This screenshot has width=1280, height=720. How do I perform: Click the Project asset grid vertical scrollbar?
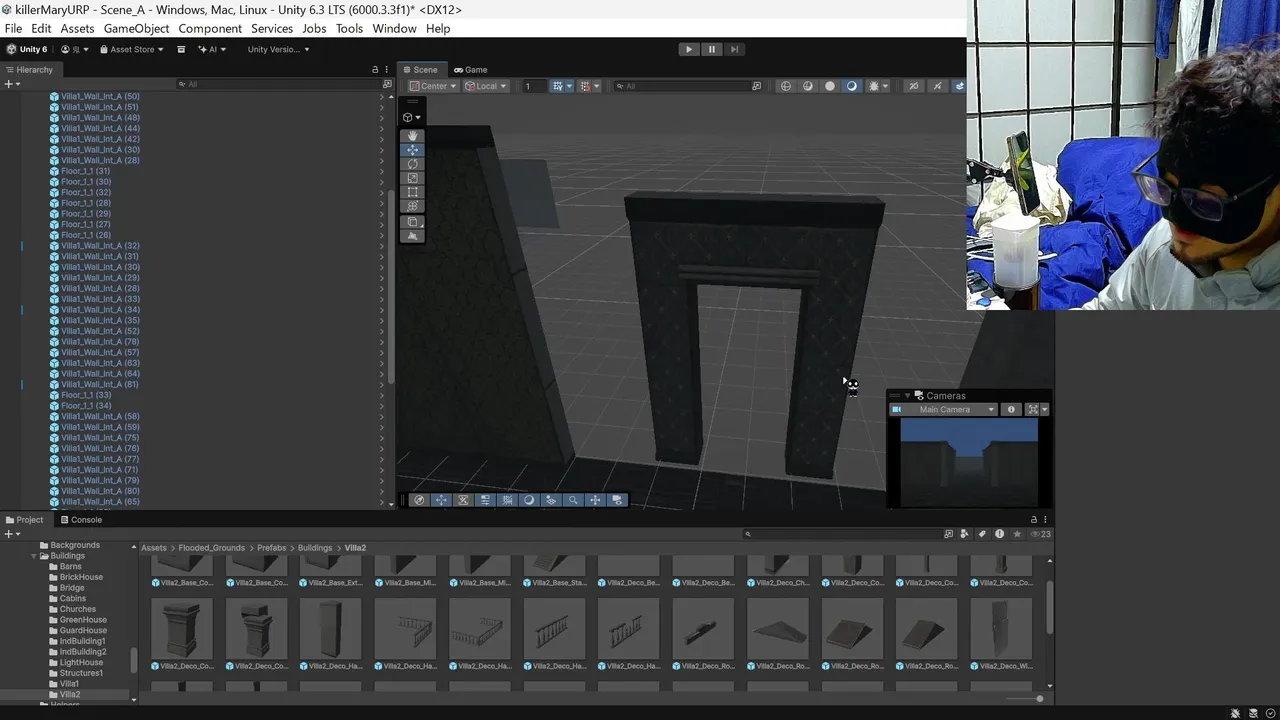point(1049,606)
